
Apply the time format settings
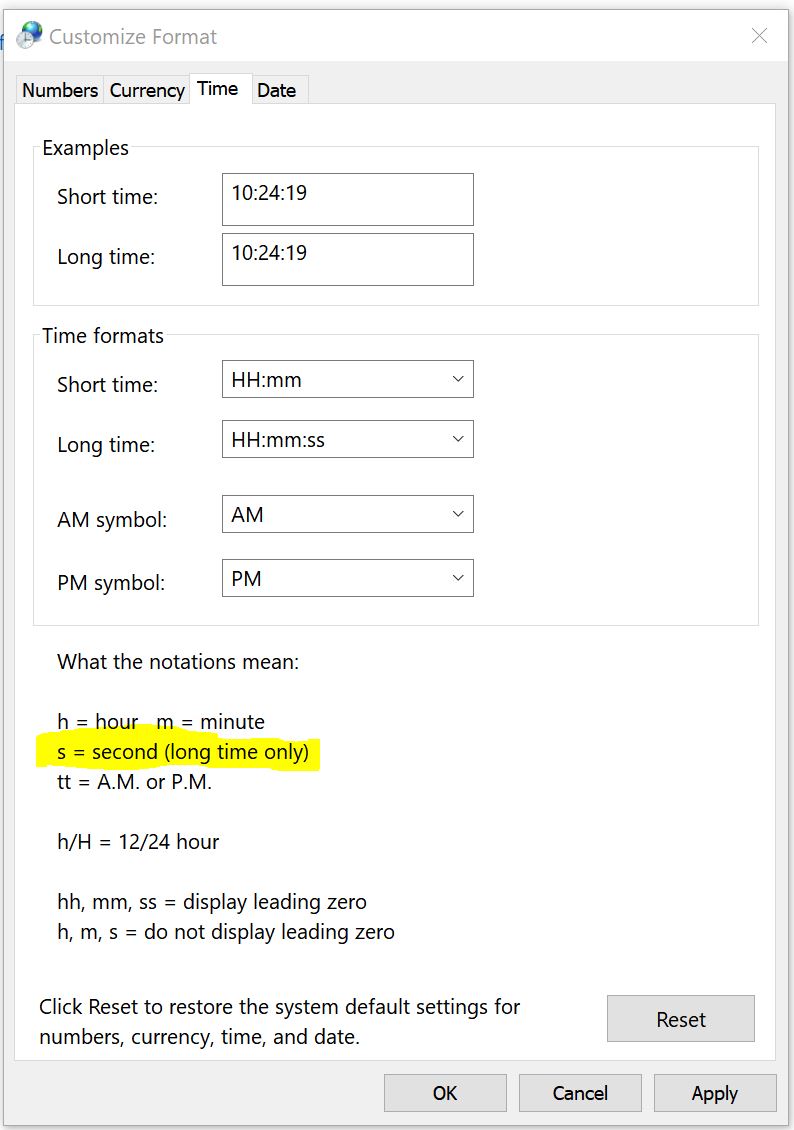(715, 1093)
